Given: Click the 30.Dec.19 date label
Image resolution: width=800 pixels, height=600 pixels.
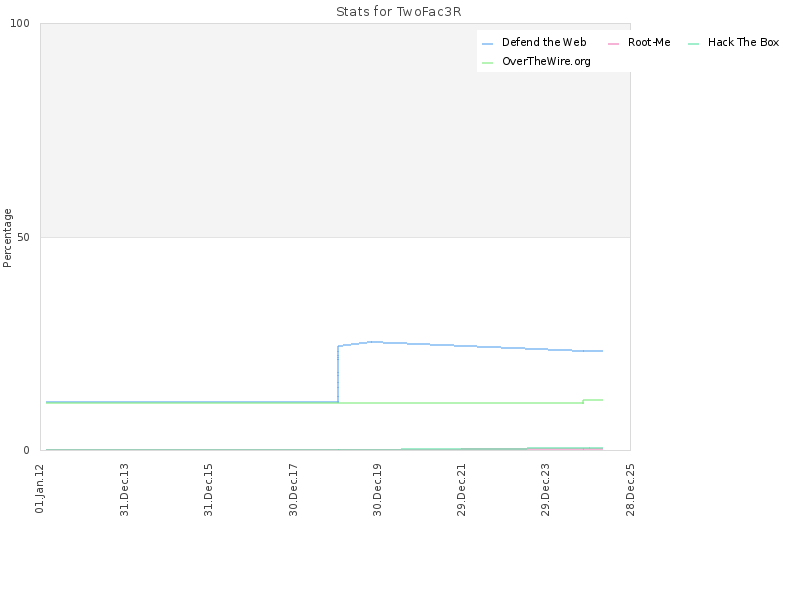Looking at the screenshot, I should coord(377,489).
